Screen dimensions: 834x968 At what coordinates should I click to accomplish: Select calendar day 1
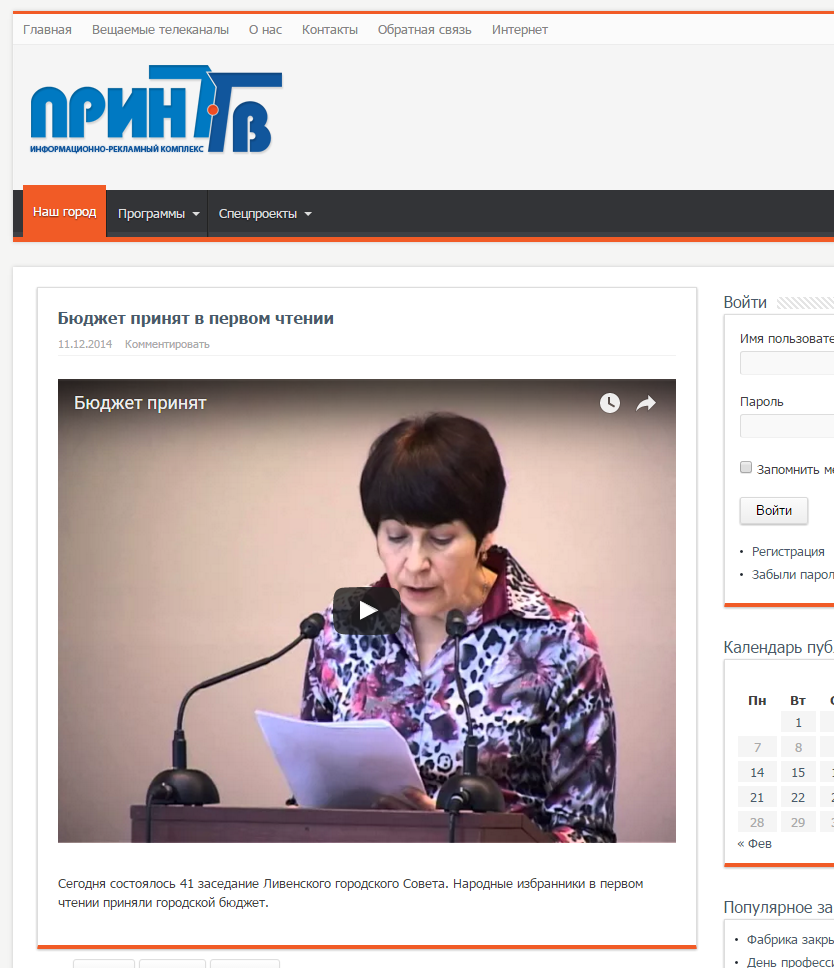(x=798, y=722)
